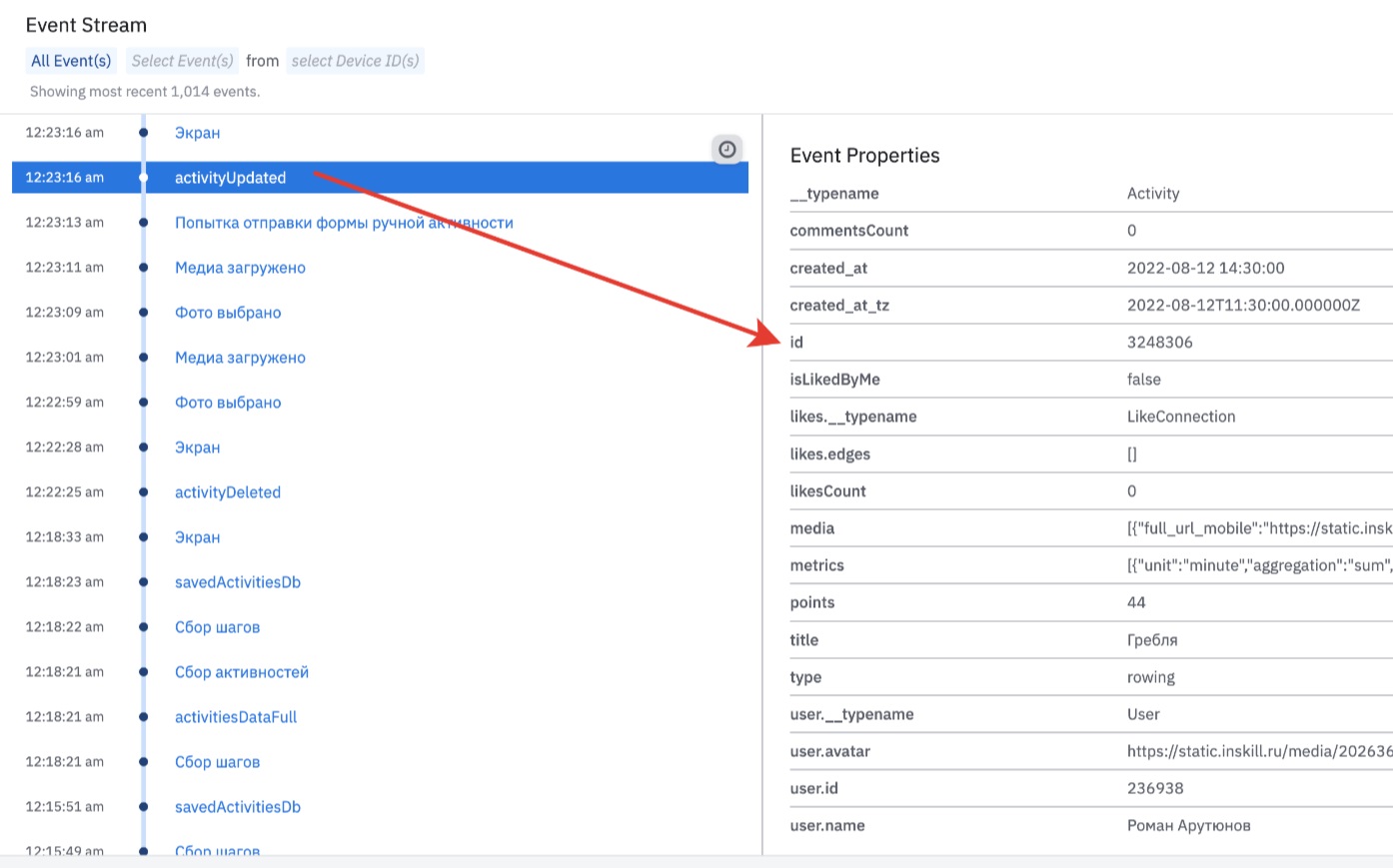Click timeline dot beside Сбор активностей
The width and height of the screenshot is (1393, 868).
pyautogui.click(x=144, y=672)
